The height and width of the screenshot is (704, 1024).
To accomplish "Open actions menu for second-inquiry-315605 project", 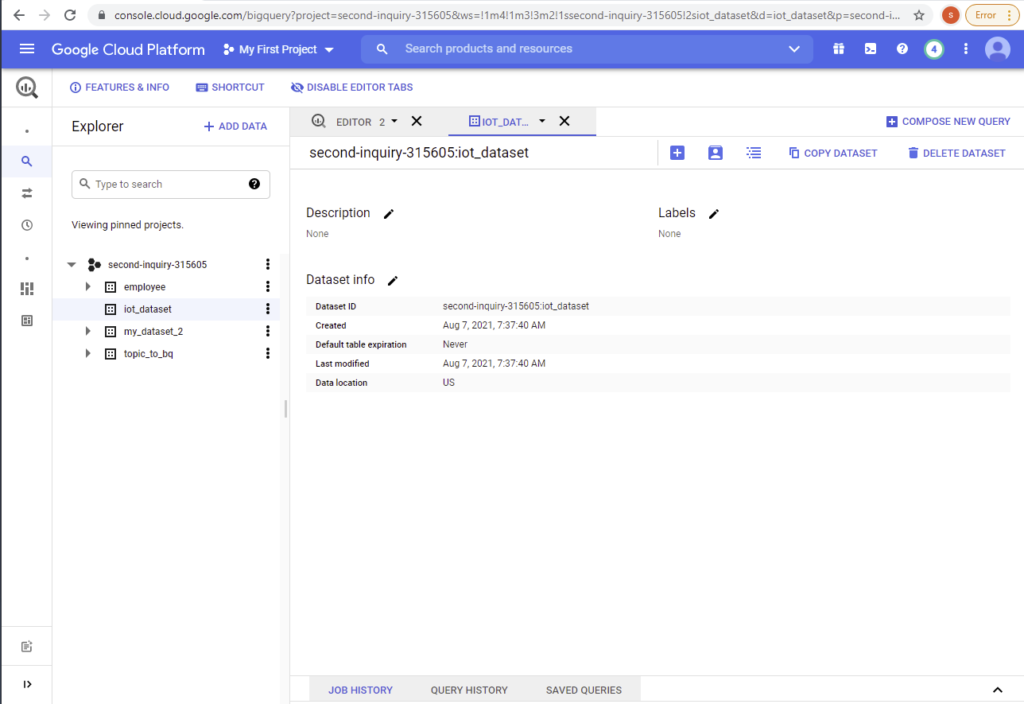I will [x=268, y=264].
